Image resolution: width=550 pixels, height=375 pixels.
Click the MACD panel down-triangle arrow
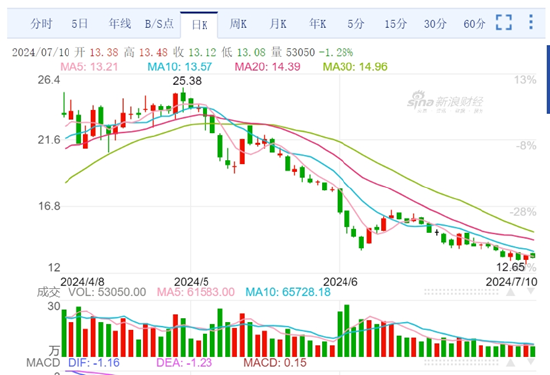(x=531, y=362)
